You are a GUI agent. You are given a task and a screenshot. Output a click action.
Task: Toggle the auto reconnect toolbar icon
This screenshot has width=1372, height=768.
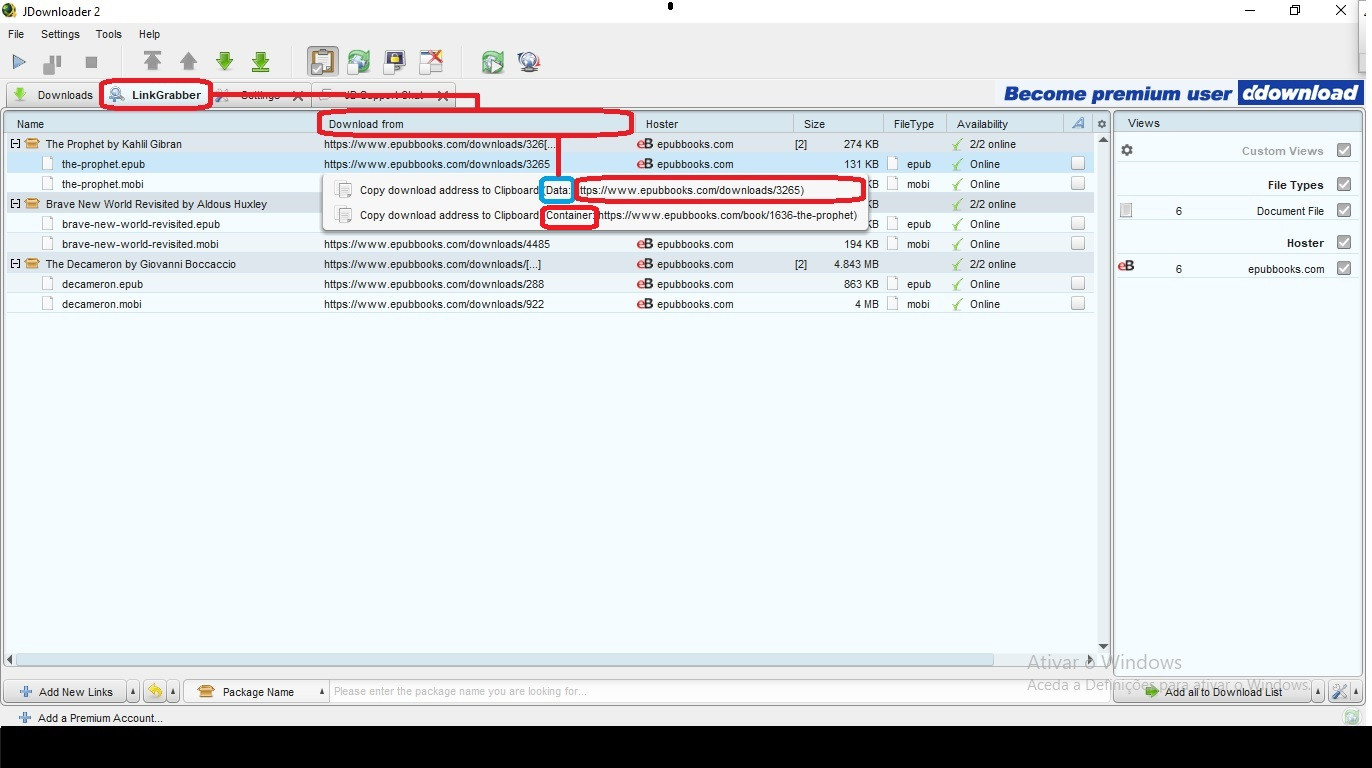click(358, 62)
